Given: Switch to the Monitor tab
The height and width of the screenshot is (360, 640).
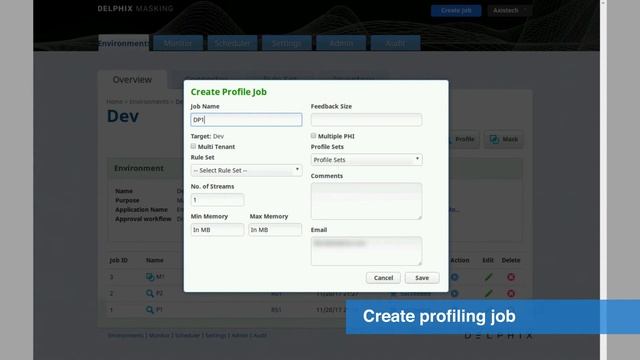Looking at the screenshot, I should [178, 43].
